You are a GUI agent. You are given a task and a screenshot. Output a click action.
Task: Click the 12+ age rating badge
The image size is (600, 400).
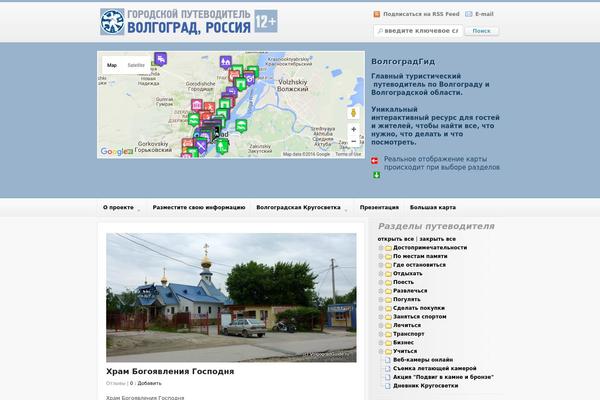click(266, 21)
